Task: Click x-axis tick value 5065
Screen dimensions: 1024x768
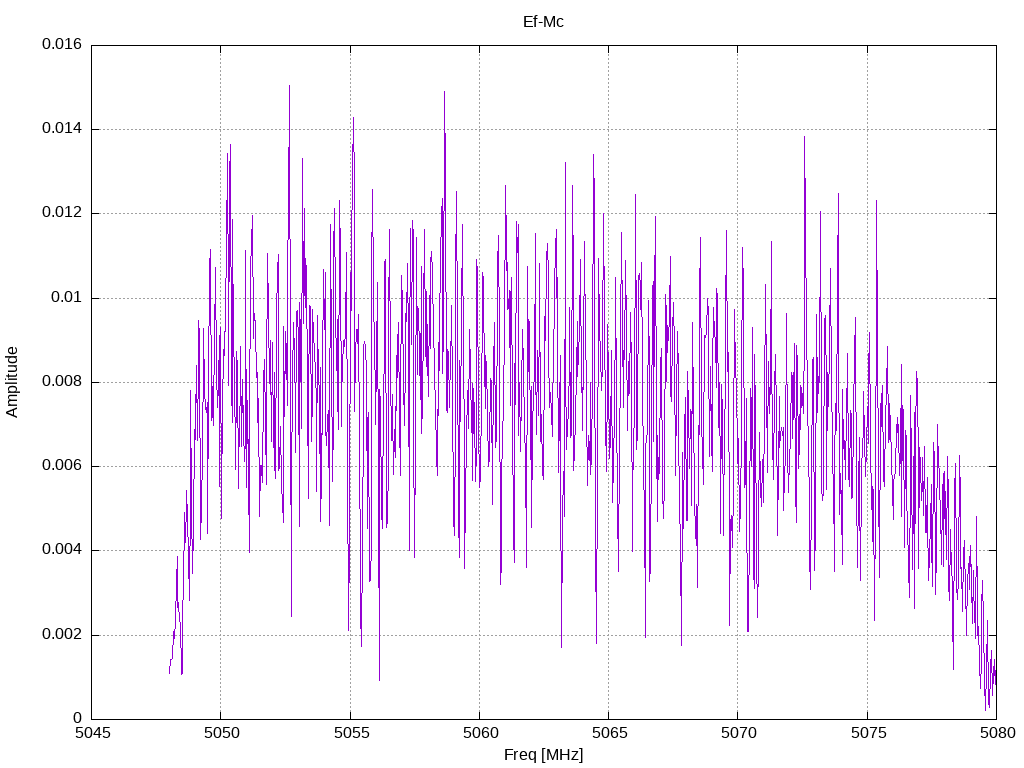Action: (610, 733)
